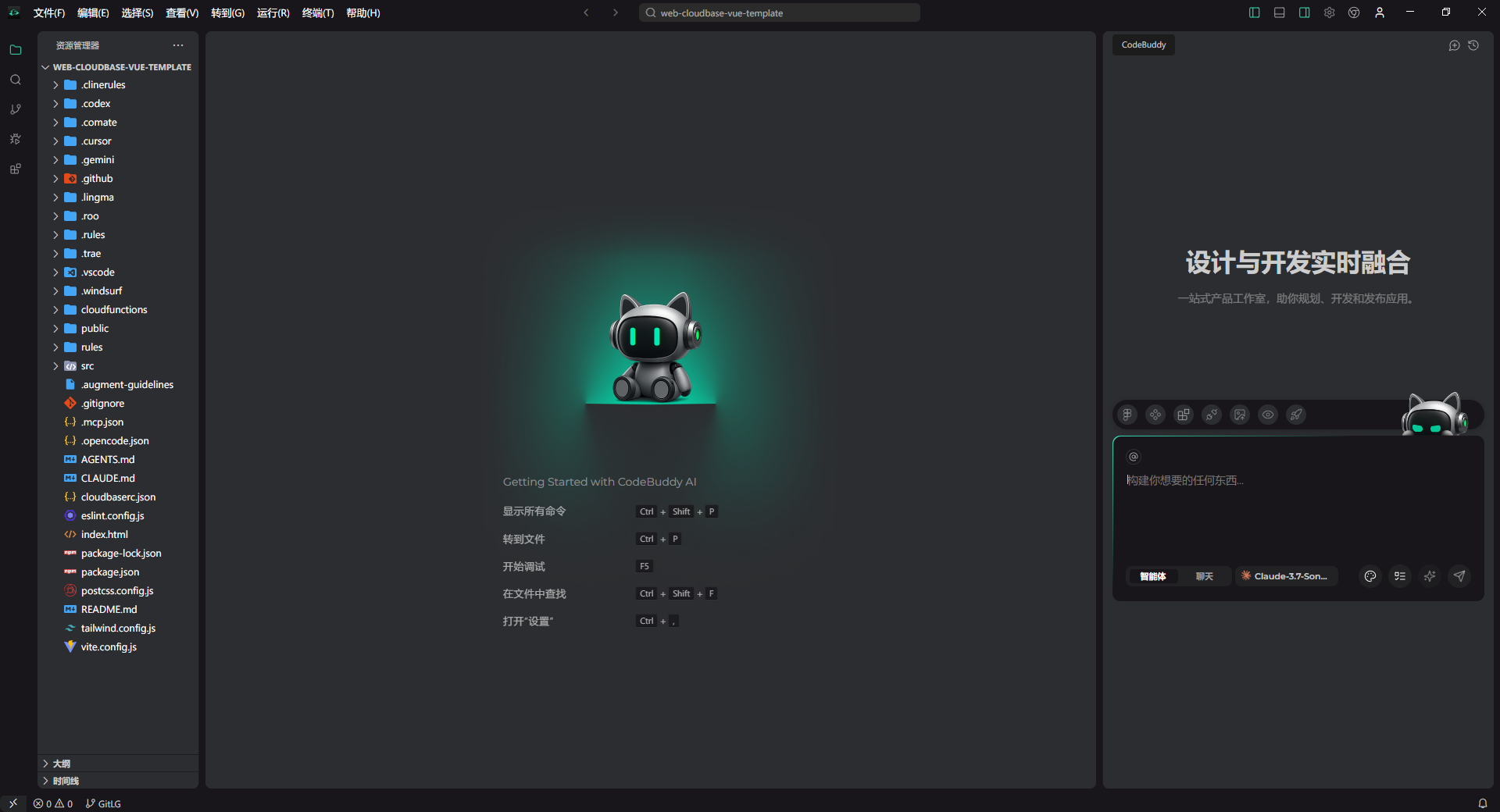Click the four-diamonds component icon in CodeBuddy toolbar
Image resolution: width=1500 pixels, height=812 pixels.
point(1155,415)
